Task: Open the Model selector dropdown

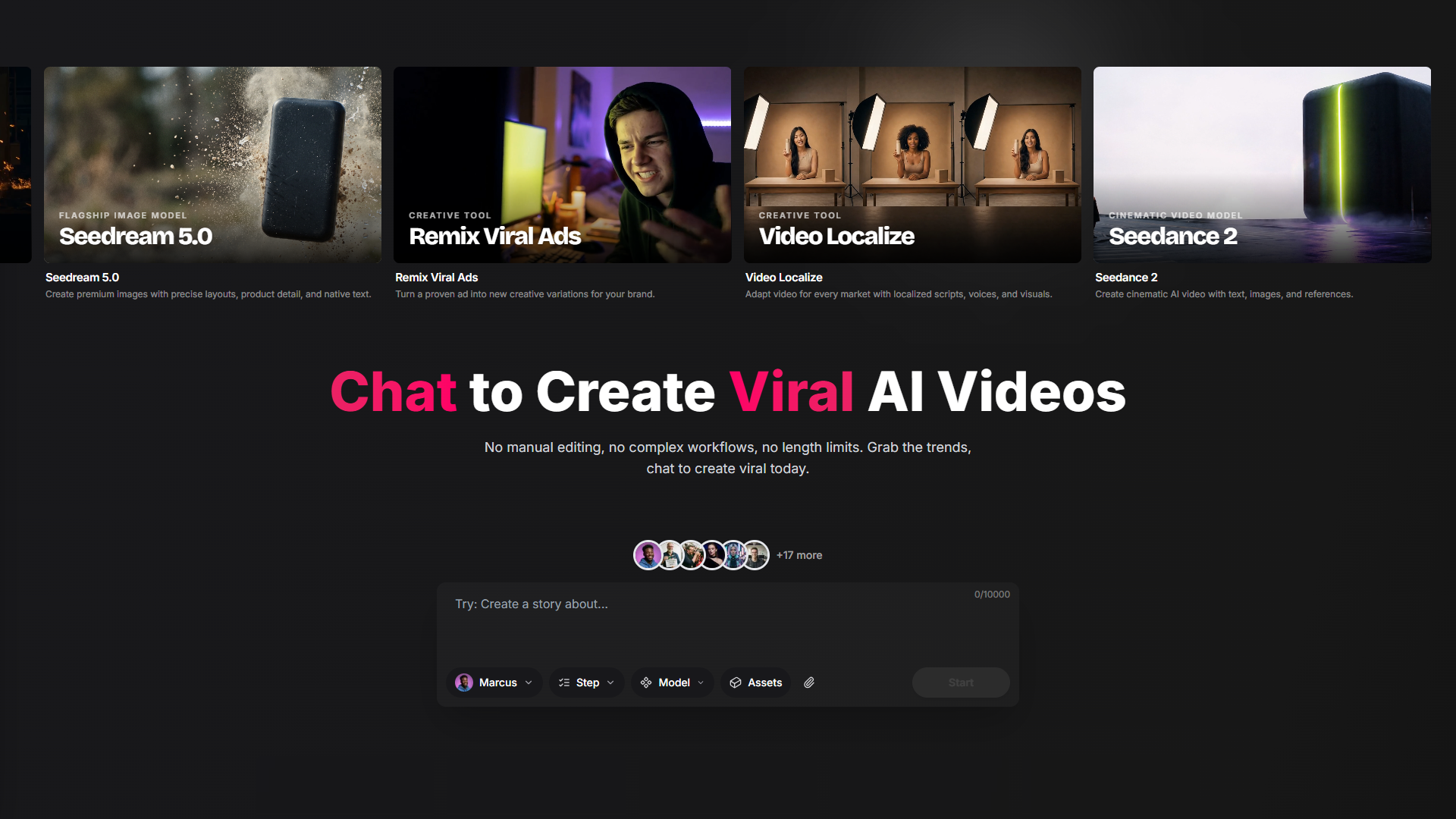Action: point(673,682)
